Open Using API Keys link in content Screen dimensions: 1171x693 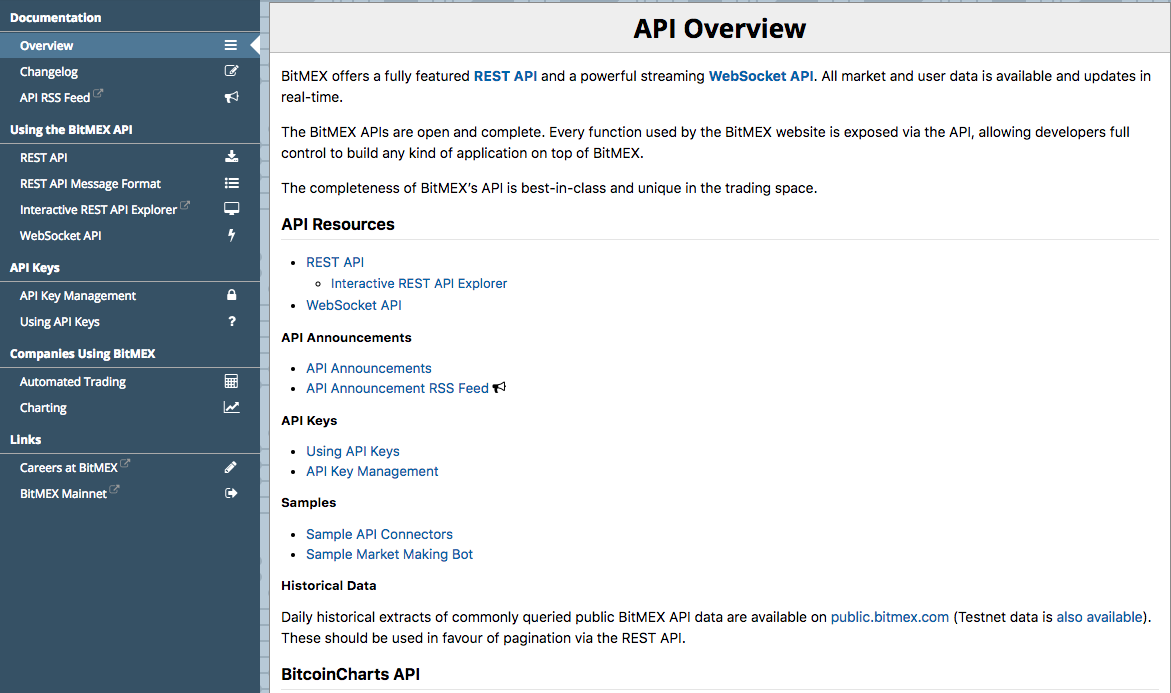[352, 451]
